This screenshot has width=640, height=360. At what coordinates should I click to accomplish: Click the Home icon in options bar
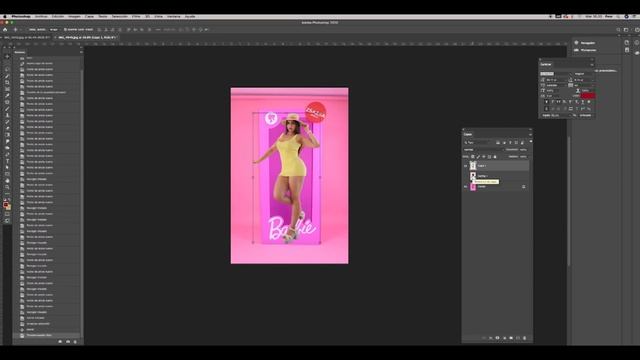tap(5, 29)
